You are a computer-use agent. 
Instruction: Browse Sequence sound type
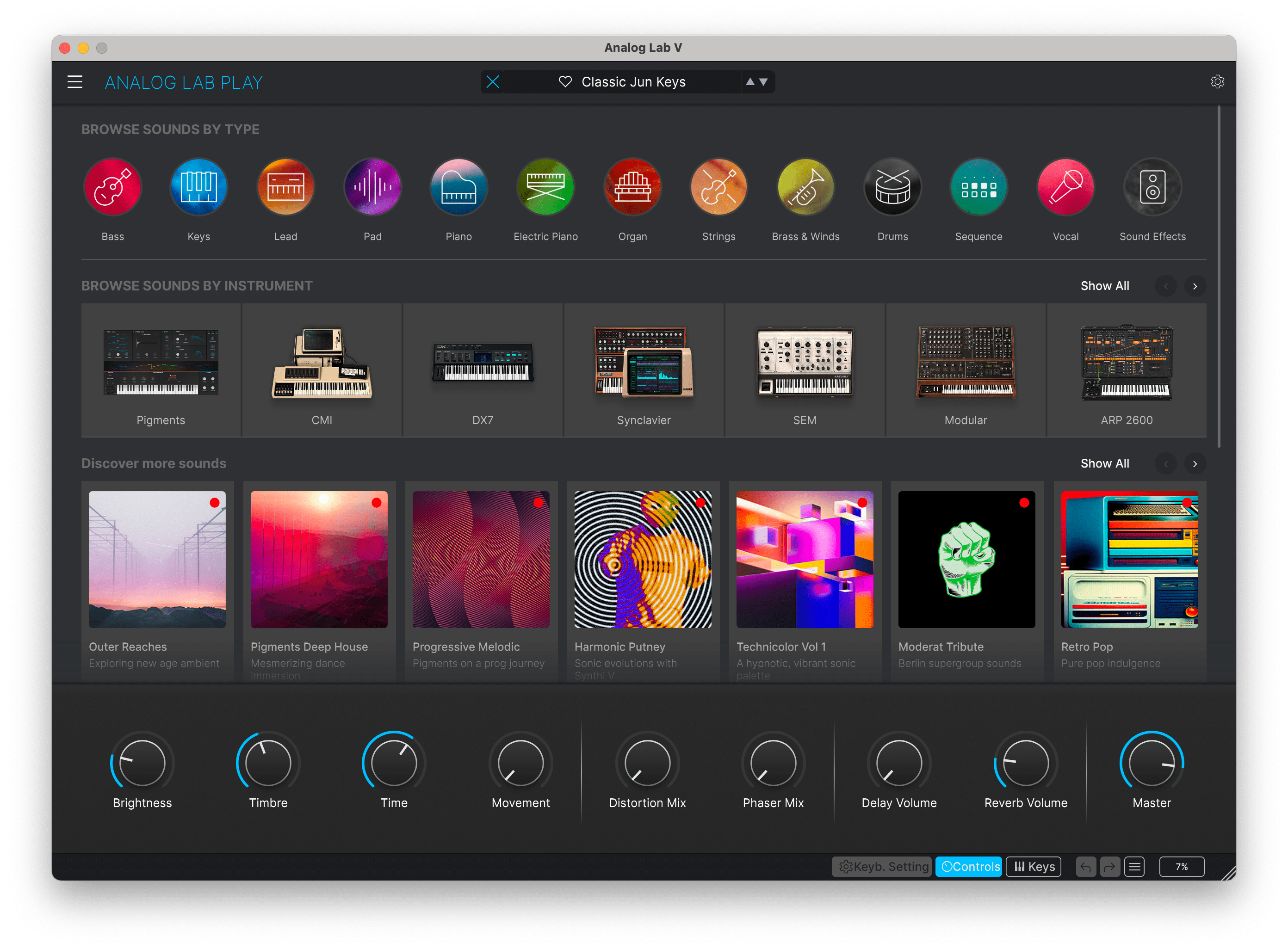click(x=979, y=187)
